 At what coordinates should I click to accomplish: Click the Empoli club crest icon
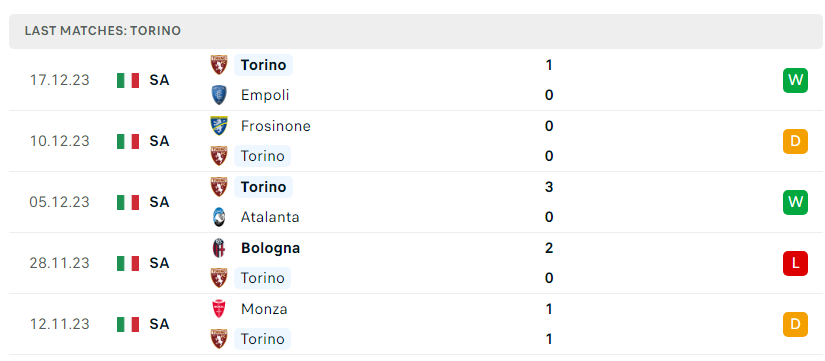tap(219, 95)
